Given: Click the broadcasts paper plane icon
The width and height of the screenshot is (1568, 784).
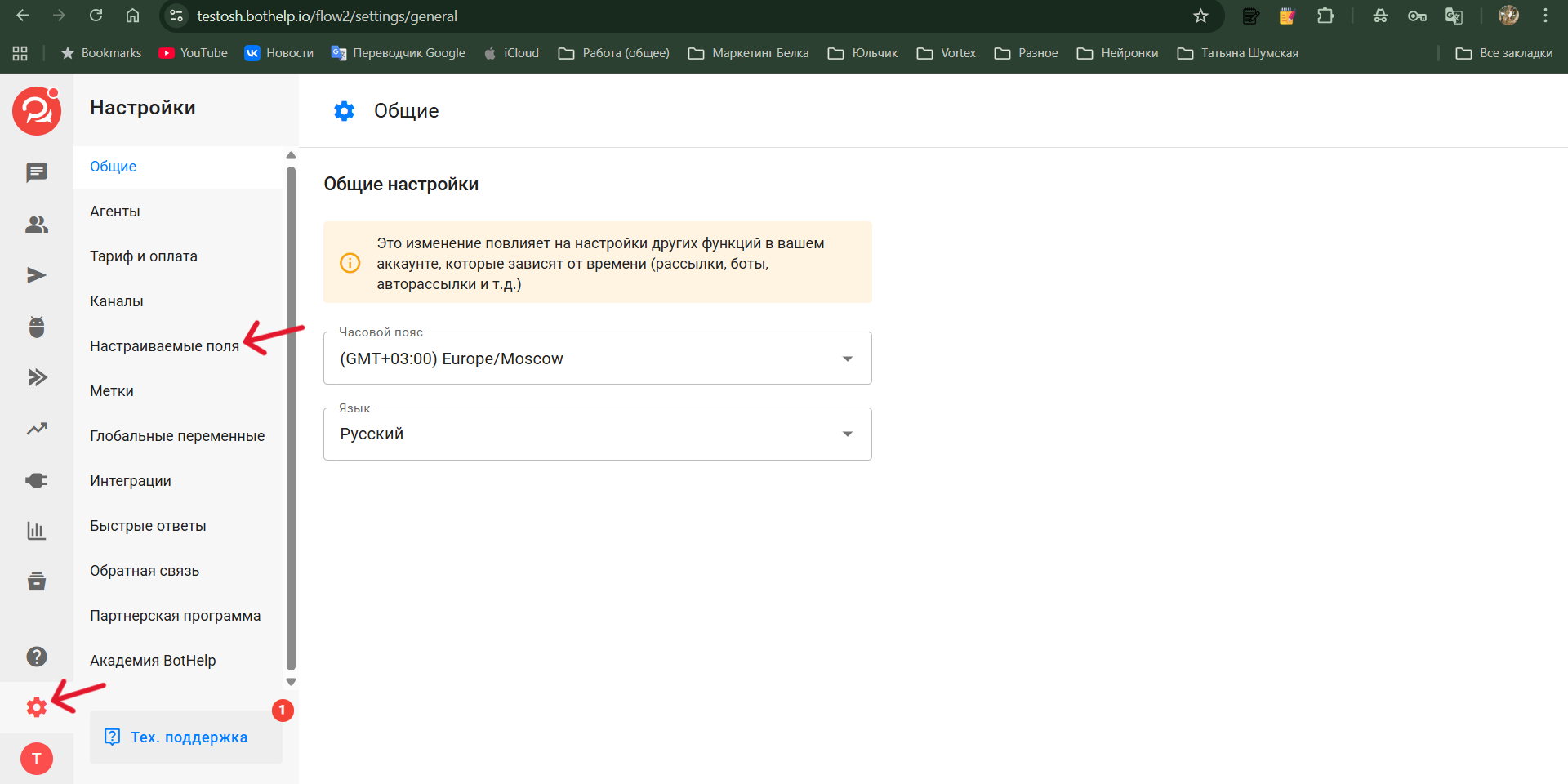Looking at the screenshot, I should [37, 275].
